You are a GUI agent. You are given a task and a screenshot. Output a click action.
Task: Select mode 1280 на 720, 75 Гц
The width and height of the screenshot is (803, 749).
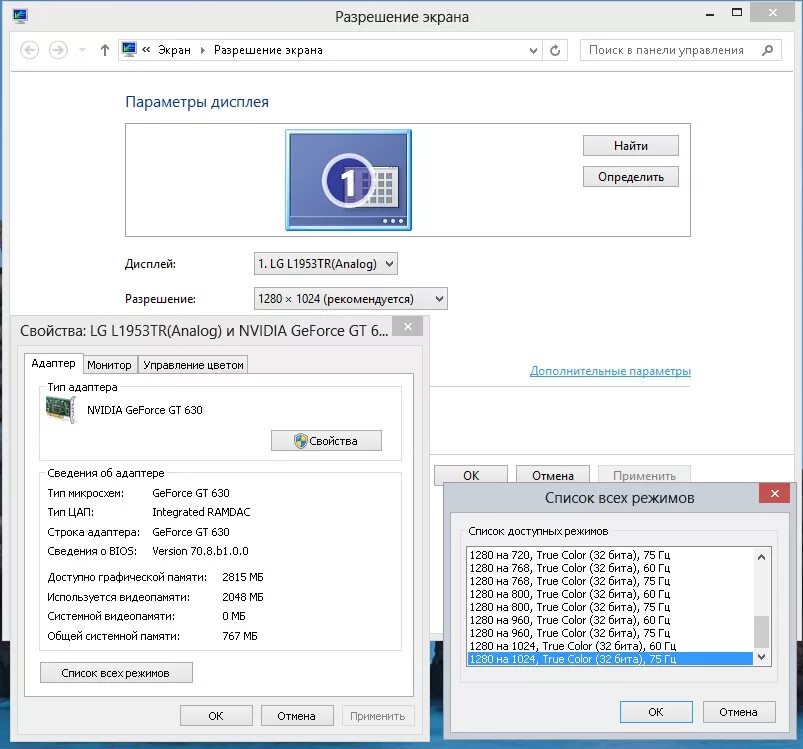[610, 555]
